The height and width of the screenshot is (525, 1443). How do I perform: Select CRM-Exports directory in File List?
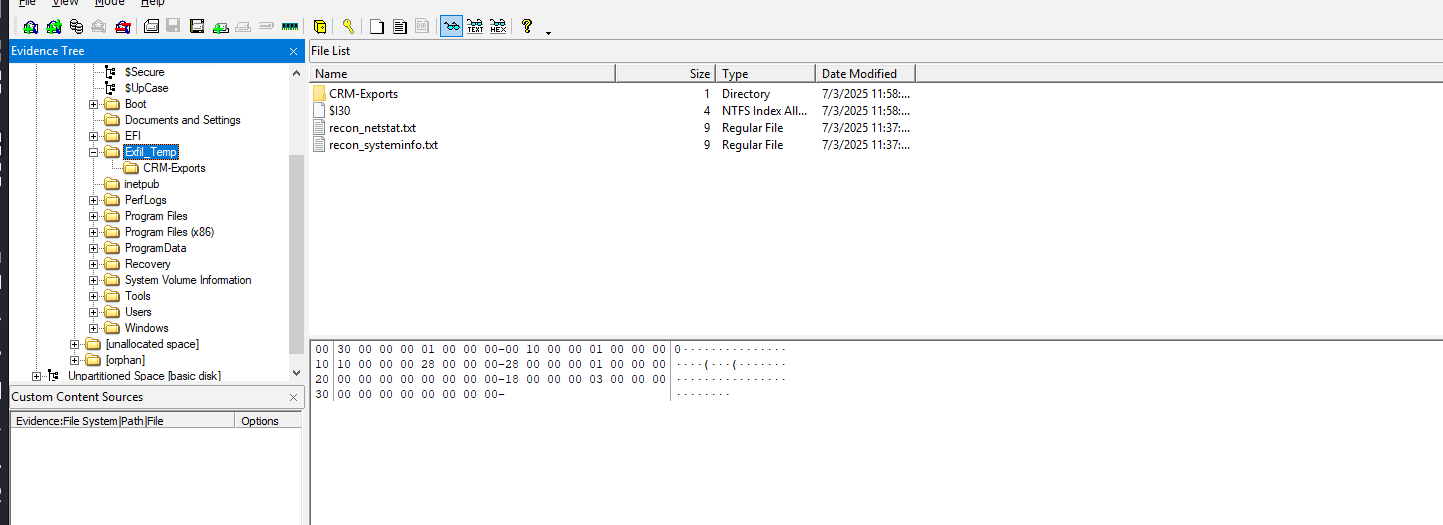(363, 94)
